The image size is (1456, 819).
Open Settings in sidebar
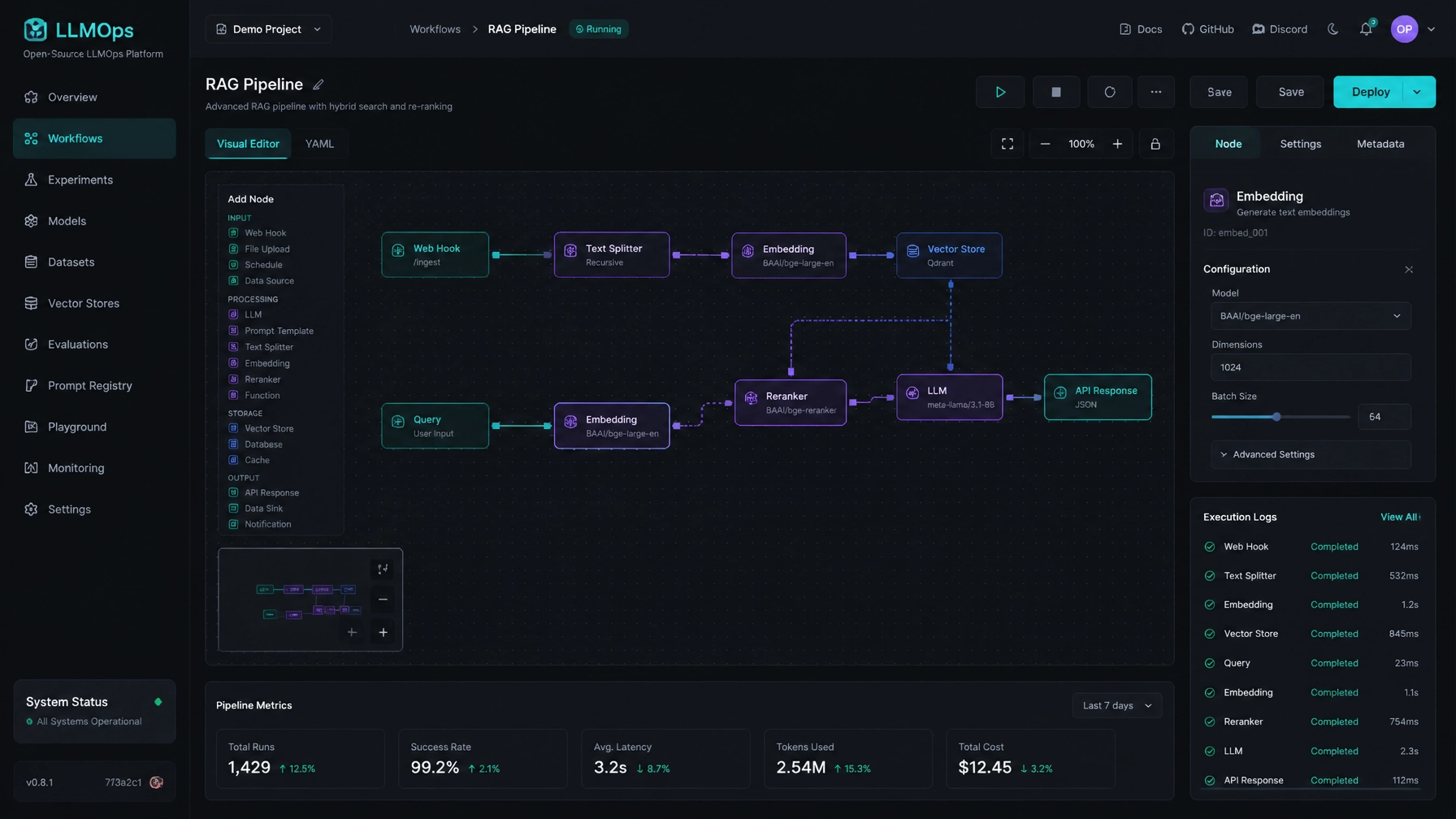[x=94, y=509]
